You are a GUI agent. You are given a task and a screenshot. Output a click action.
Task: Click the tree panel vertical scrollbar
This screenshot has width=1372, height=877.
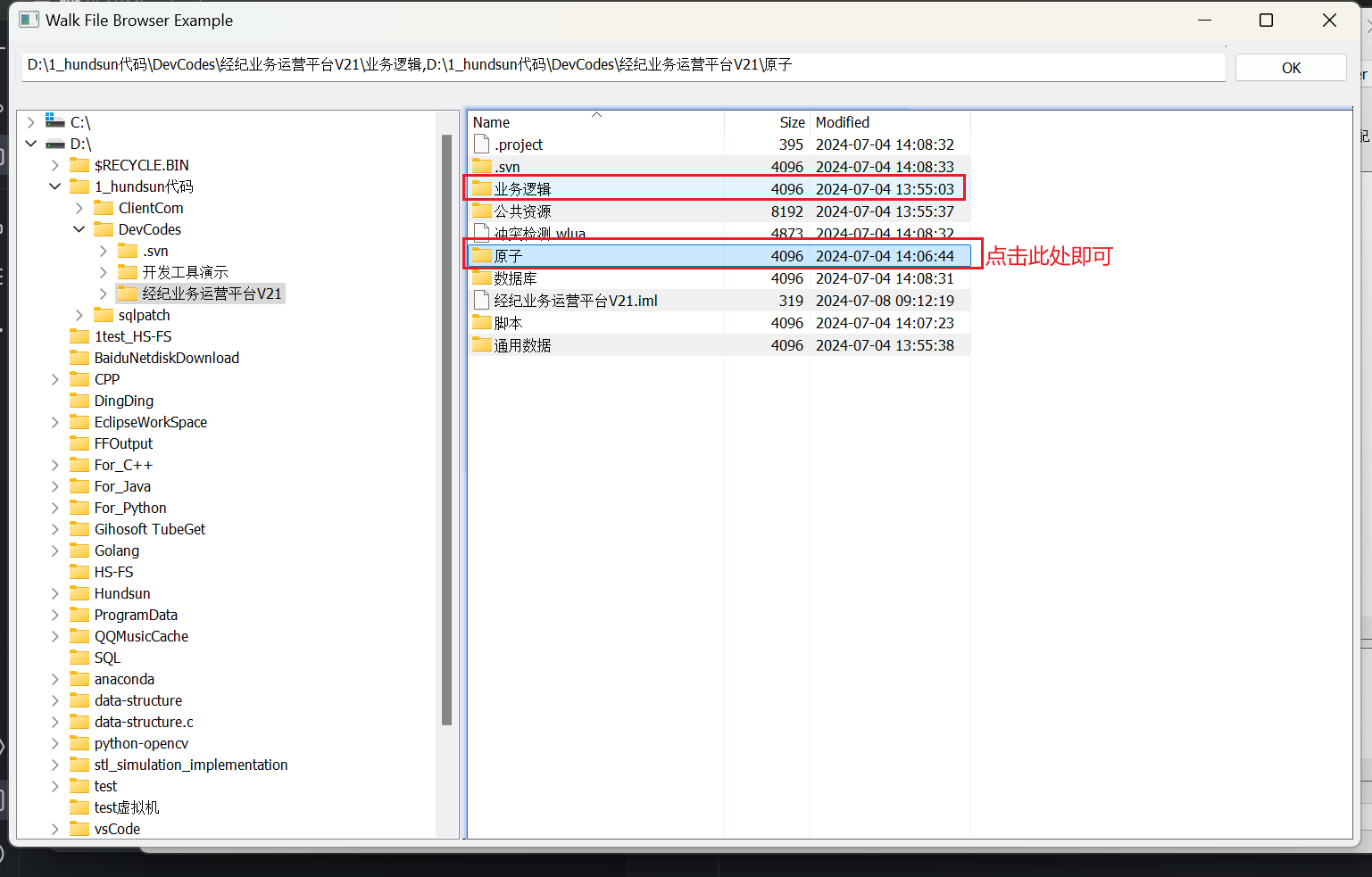446,428
